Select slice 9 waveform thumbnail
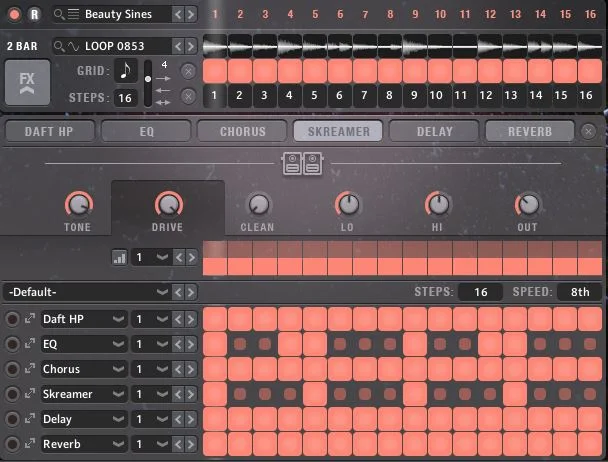 (415, 47)
